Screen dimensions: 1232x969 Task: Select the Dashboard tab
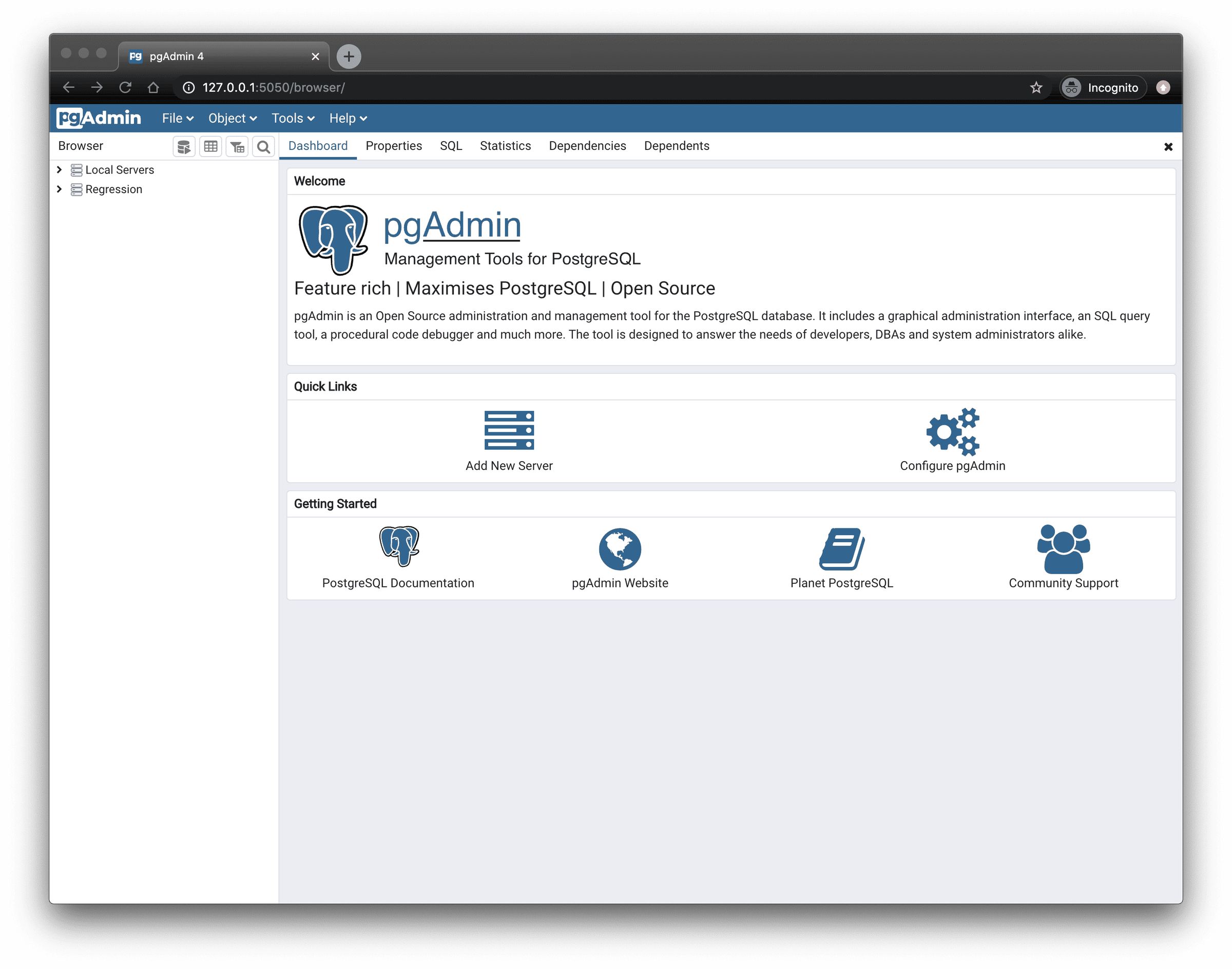(x=317, y=145)
